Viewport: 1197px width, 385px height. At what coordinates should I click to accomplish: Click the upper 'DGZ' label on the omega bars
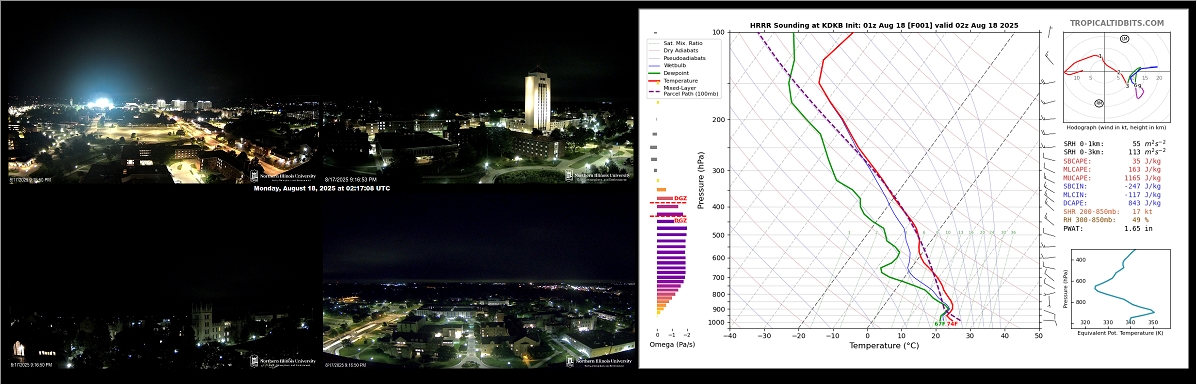[x=681, y=199]
